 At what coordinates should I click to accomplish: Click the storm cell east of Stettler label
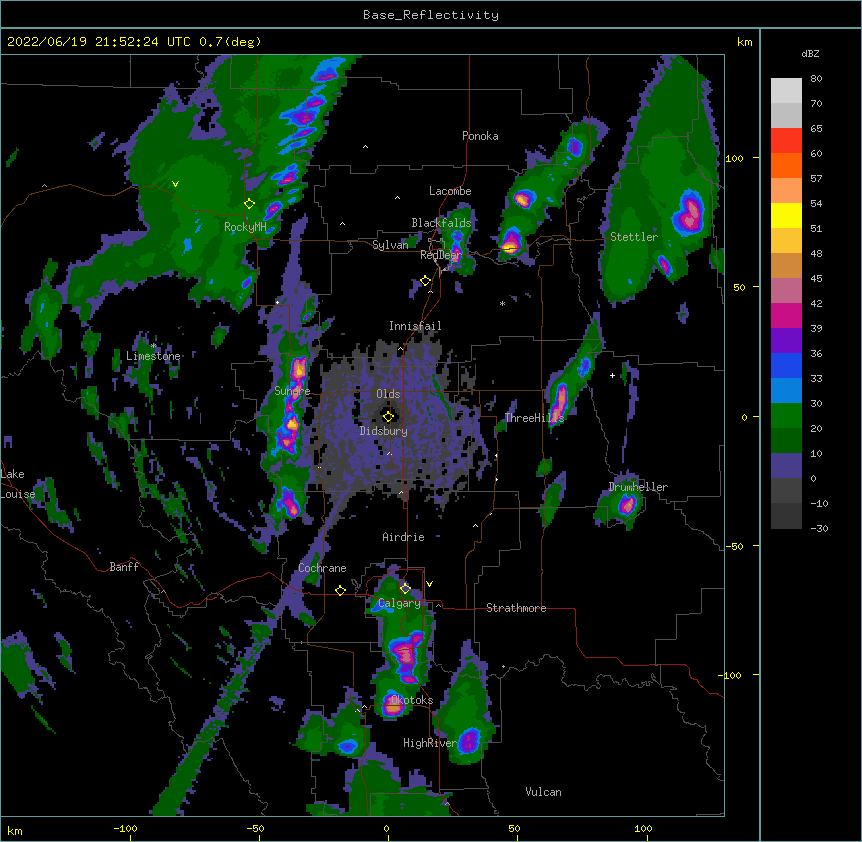(x=688, y=213)
